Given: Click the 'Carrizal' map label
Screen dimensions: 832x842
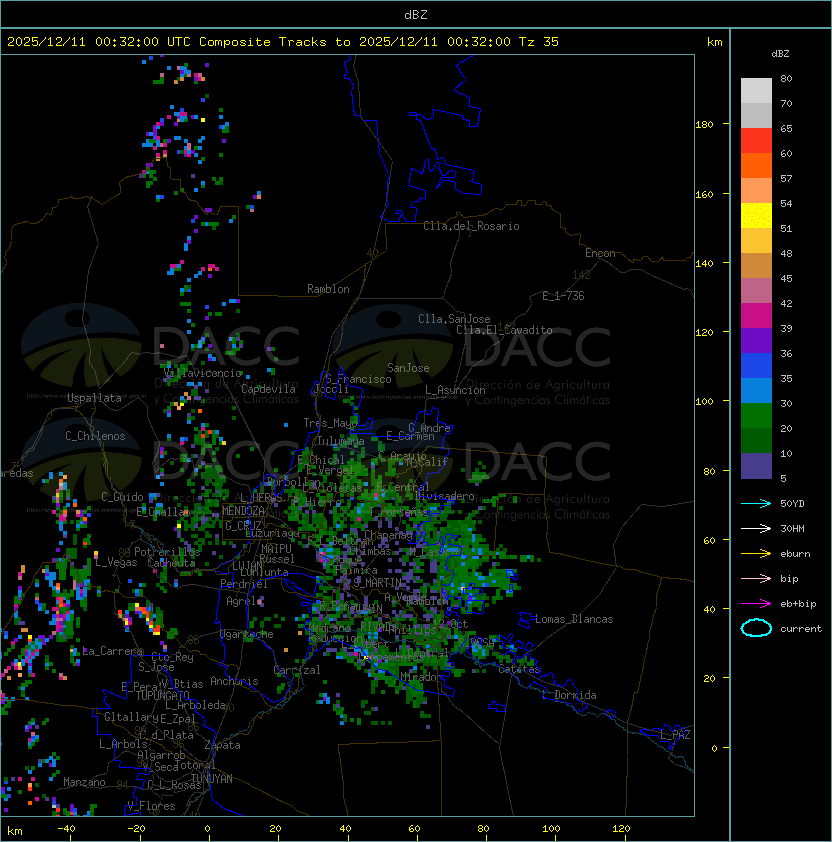Looking at the screenshot, I should 297,670.
